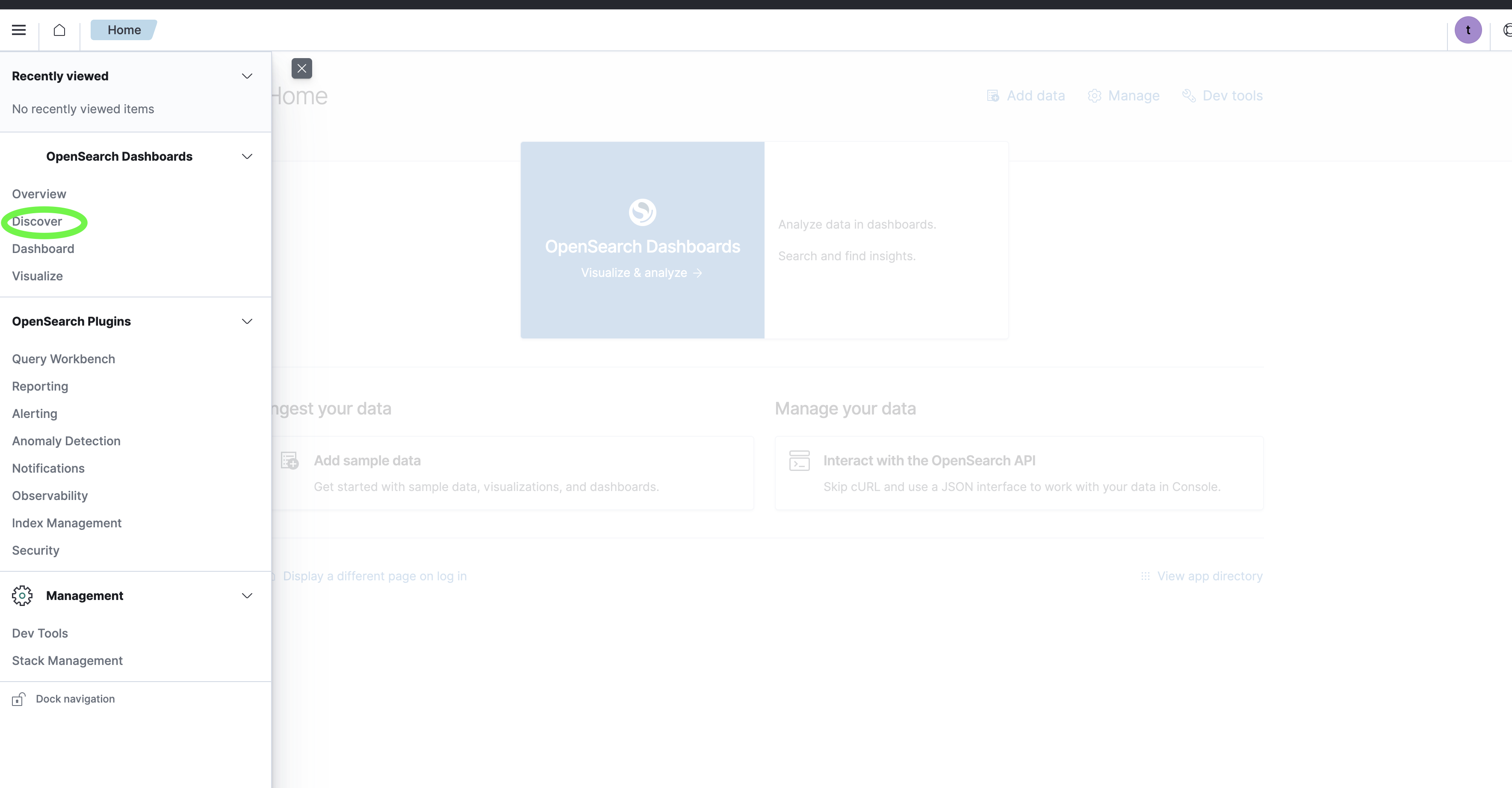Close the navigation flyout with X

point(302,69)
